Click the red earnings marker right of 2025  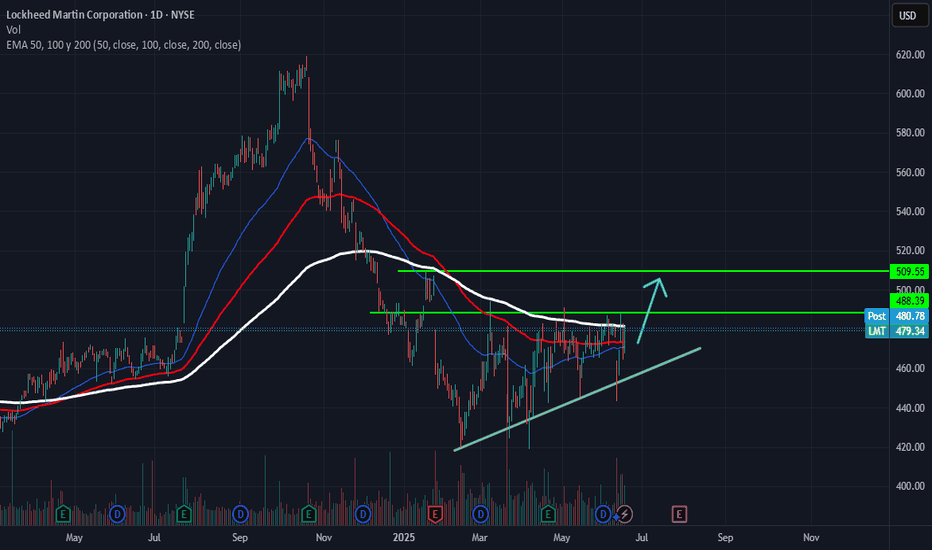tap(435, 514)
